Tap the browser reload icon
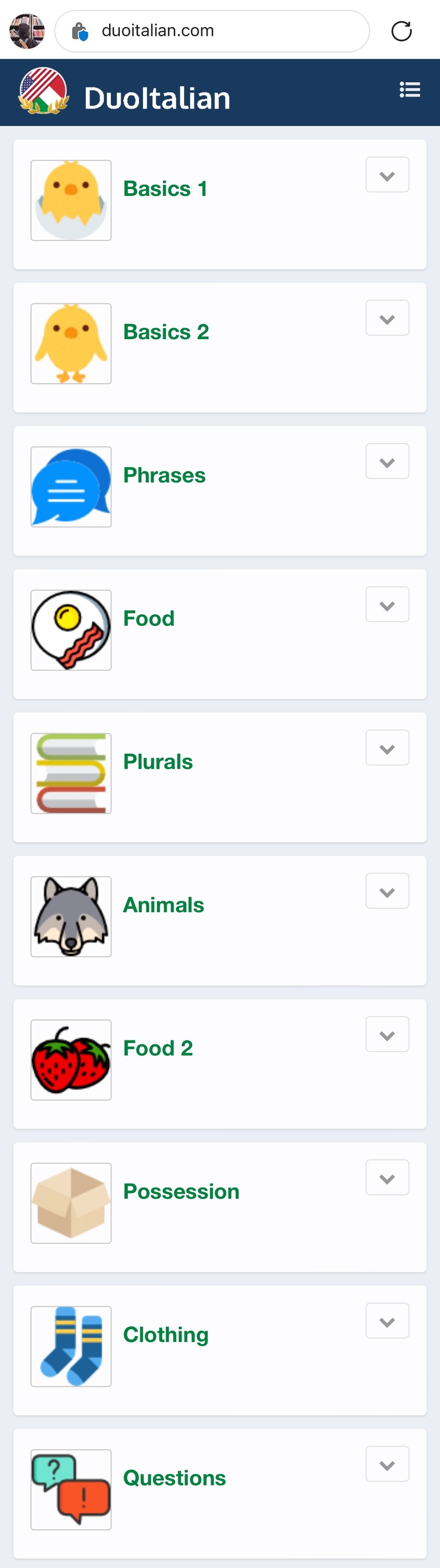440x1568 pixels. tap(401, 31)
